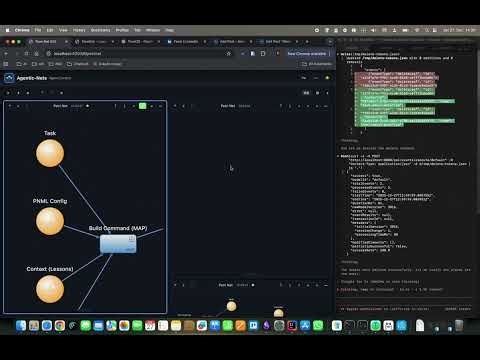Image resolution: width=480 pixels, height=360 pixels.
Task: Select the Context (Lessons) place node
Action: pyautogui.click(x=50, y=289)
